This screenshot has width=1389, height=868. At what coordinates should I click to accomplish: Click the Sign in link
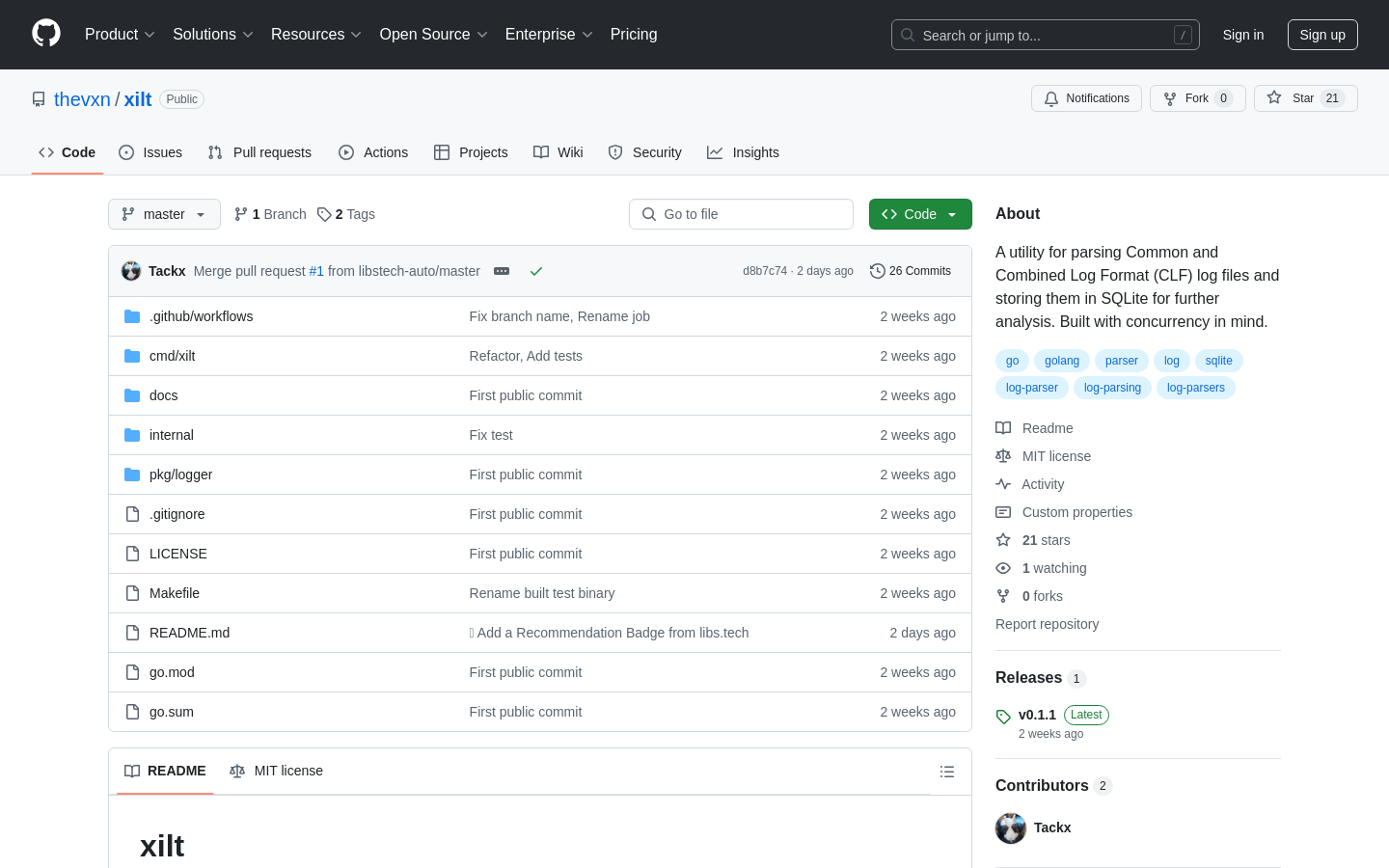(x=1243, y=35)
